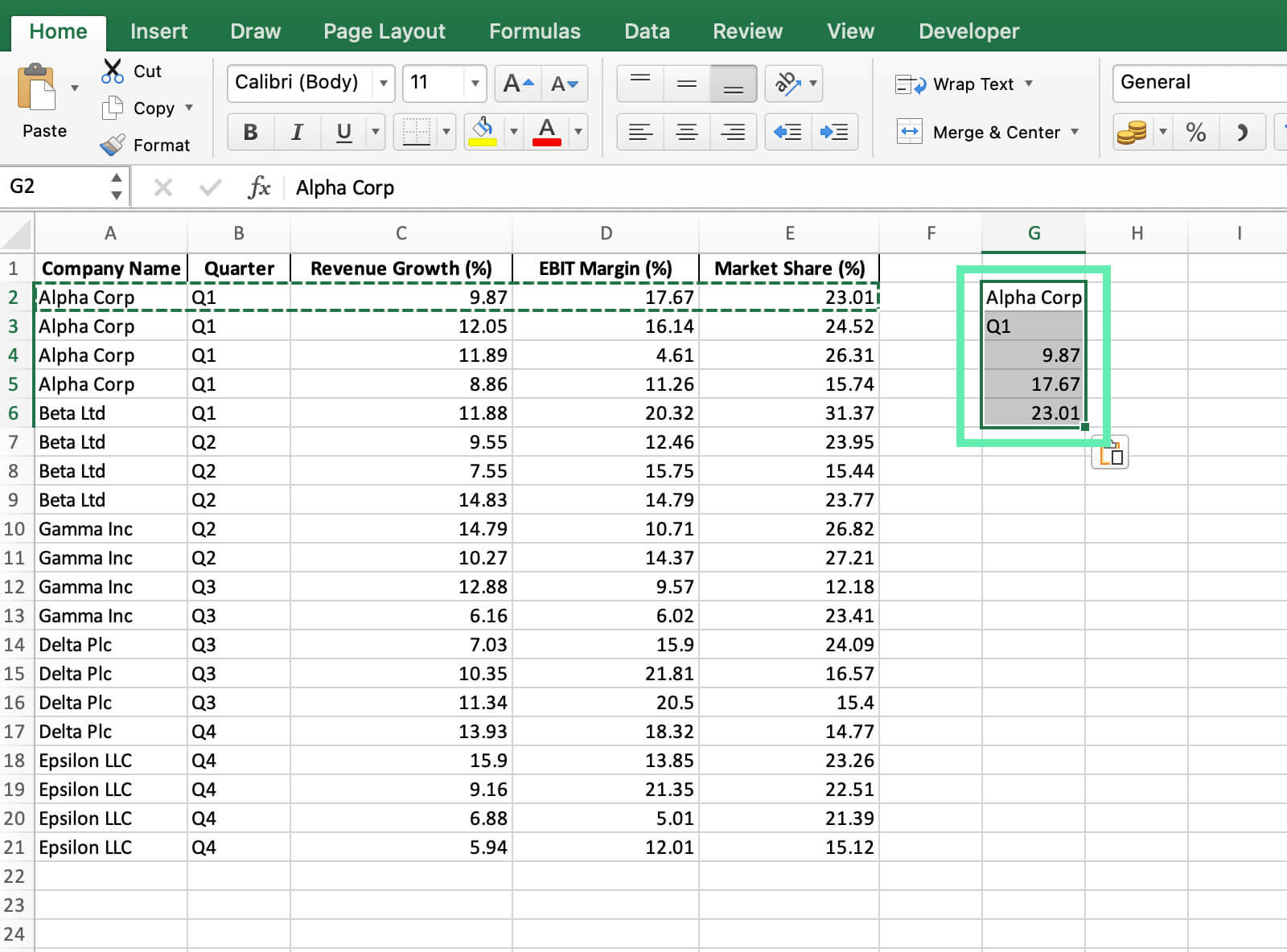Screen dimensions: 1287x952
Task: Increase font size with the larger A icon
Action: click(518, 83)
